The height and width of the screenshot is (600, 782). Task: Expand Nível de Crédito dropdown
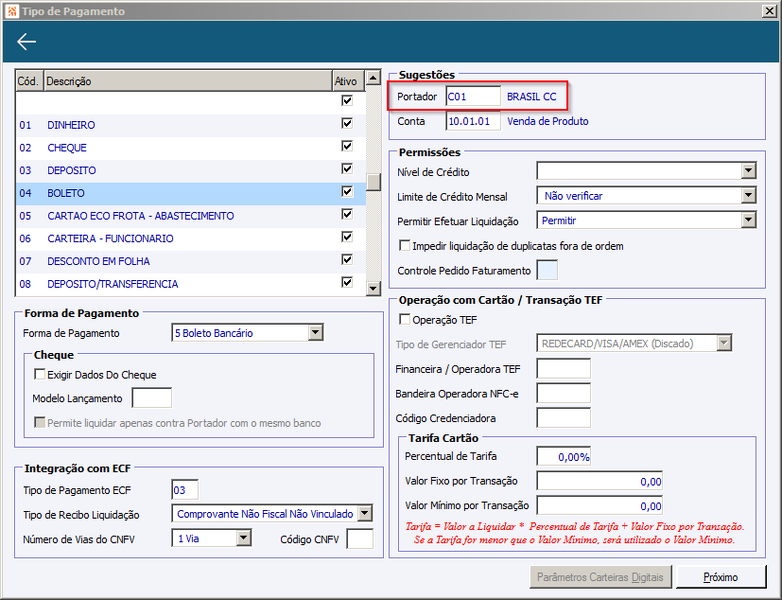[x=748, y=171]
